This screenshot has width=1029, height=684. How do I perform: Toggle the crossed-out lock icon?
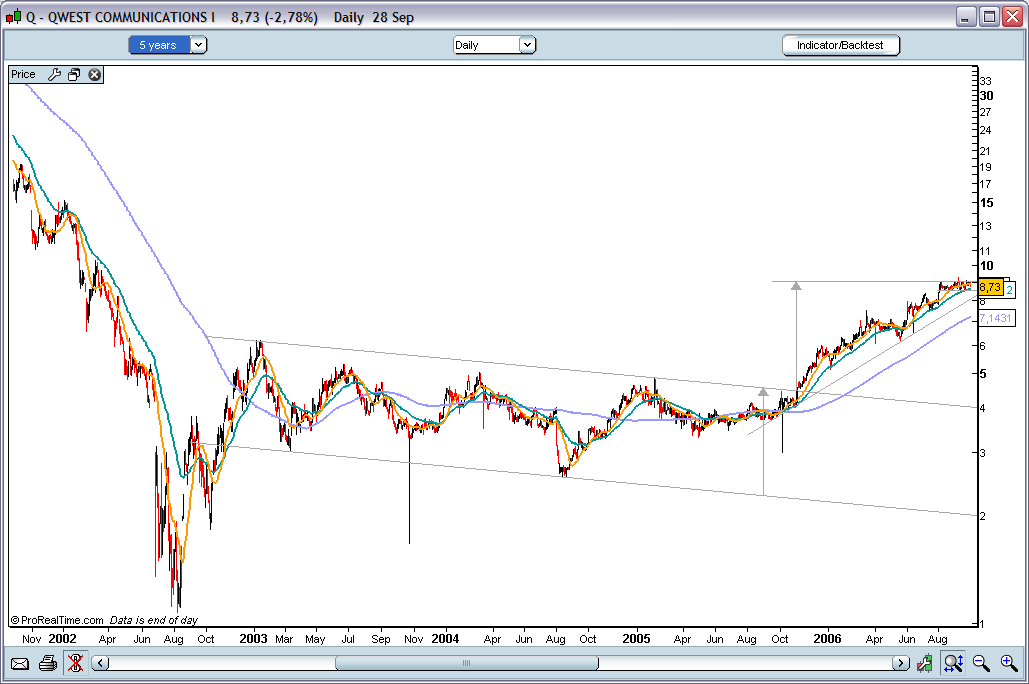75,663
